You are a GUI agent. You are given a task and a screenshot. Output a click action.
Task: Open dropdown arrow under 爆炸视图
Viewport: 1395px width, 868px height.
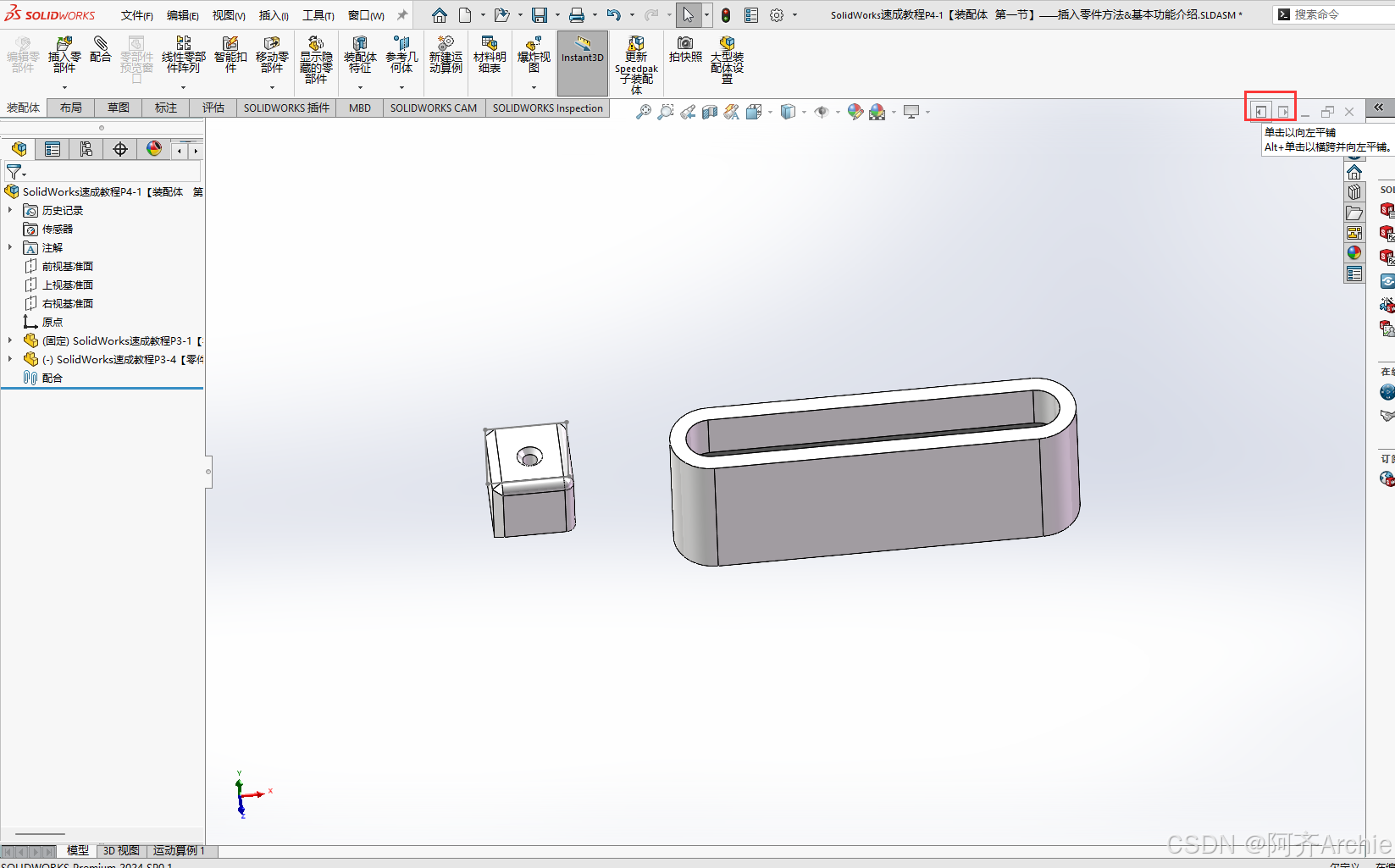pos(534,87)
